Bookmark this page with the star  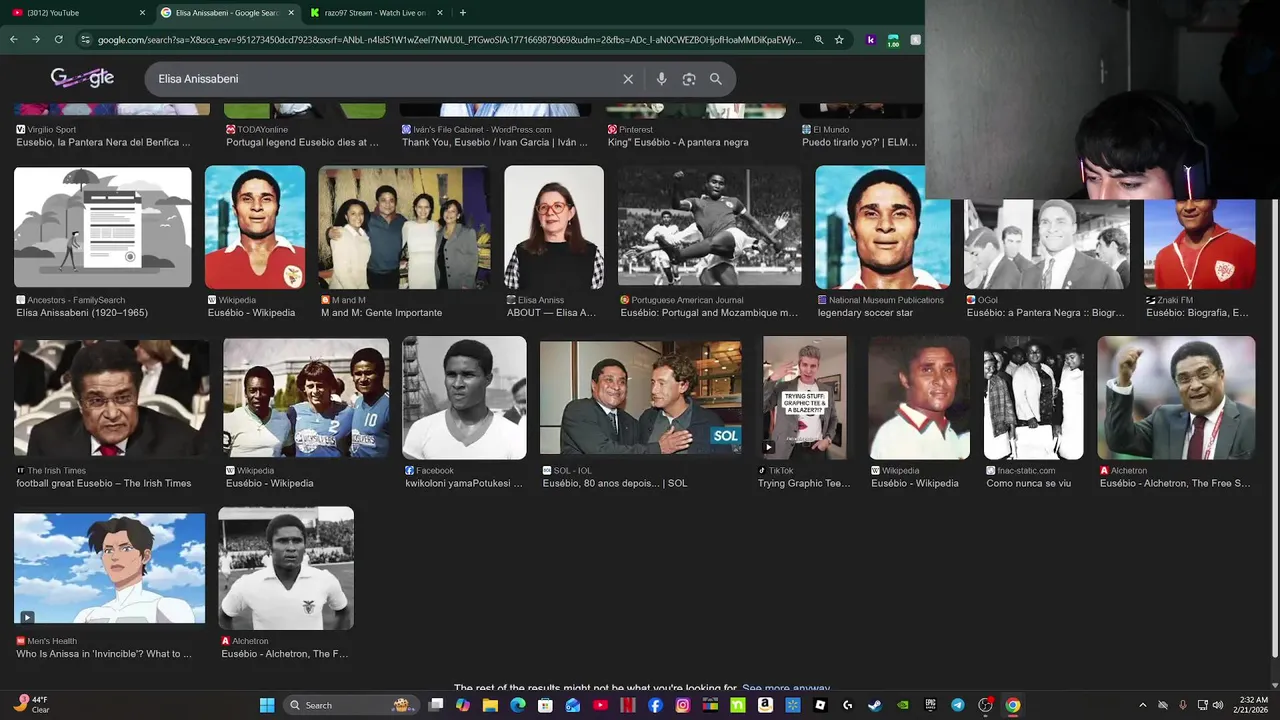click(x=839, y=40)
